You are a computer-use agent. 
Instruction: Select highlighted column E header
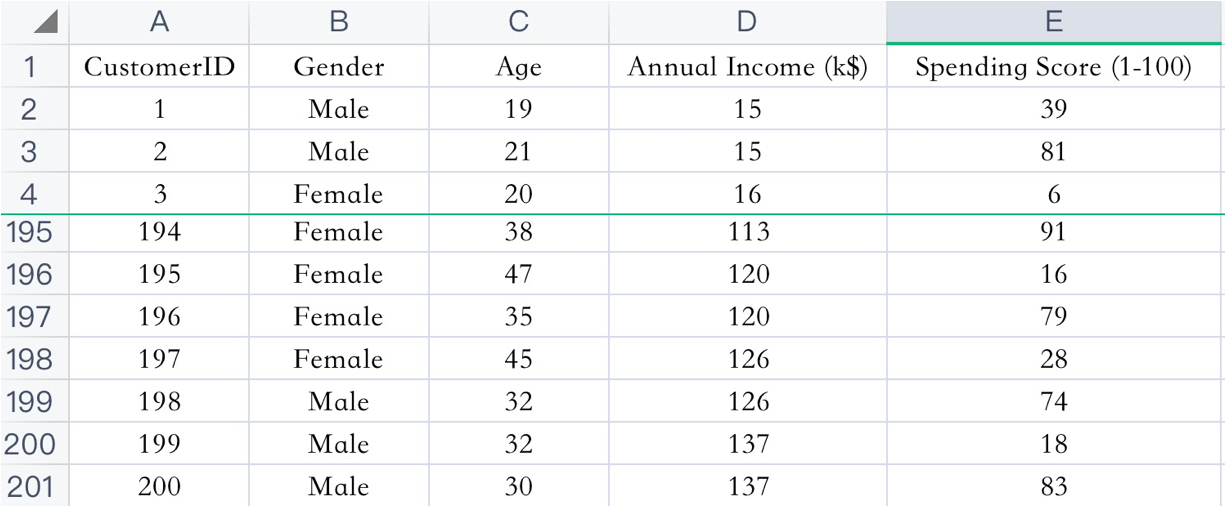pos(1055,22)
